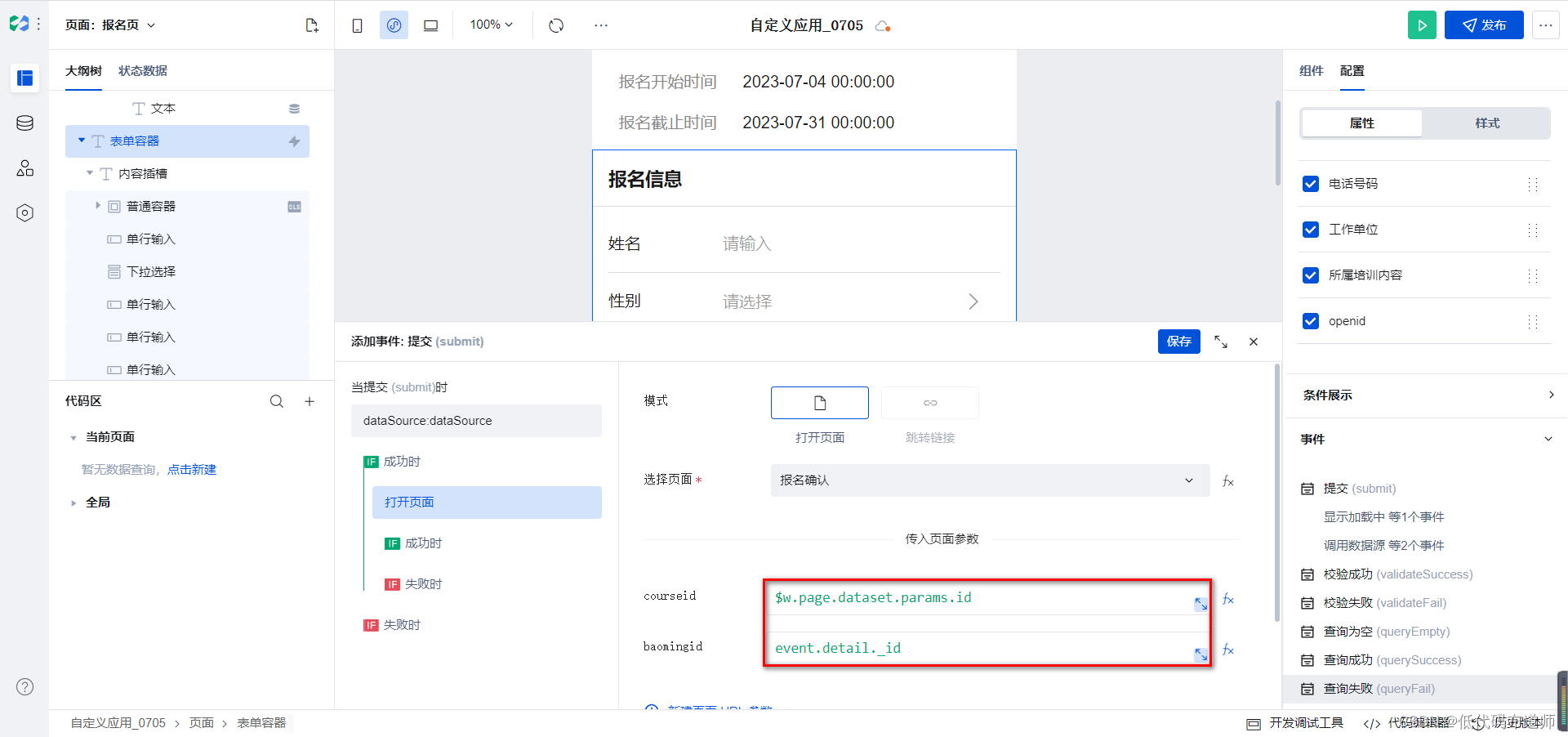Select the 打开页面 mode option
The height and width of the screenshot is (737, 1568).
click(x=820, y=403)
